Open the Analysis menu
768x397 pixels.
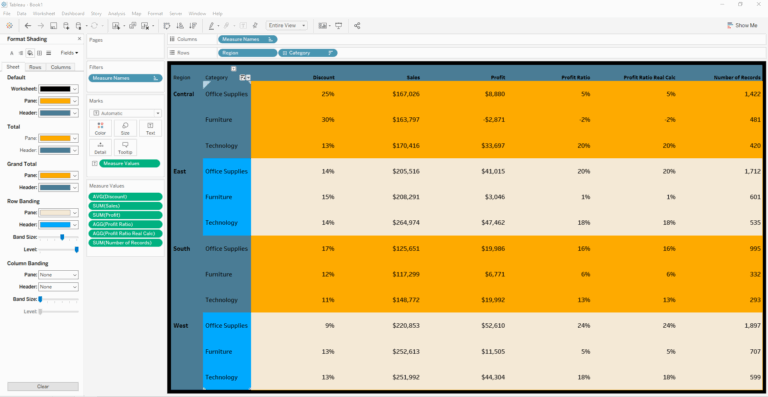coord(117,13)
